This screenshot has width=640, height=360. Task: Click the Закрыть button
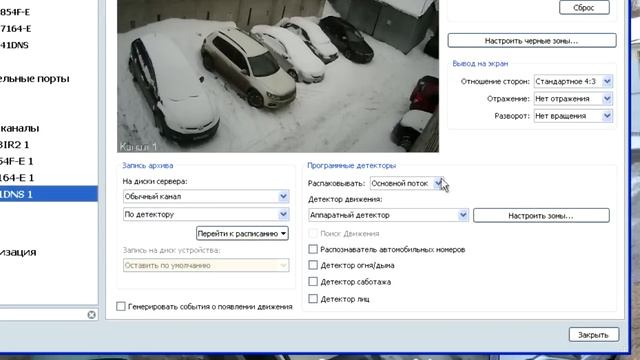pos(593,335)
